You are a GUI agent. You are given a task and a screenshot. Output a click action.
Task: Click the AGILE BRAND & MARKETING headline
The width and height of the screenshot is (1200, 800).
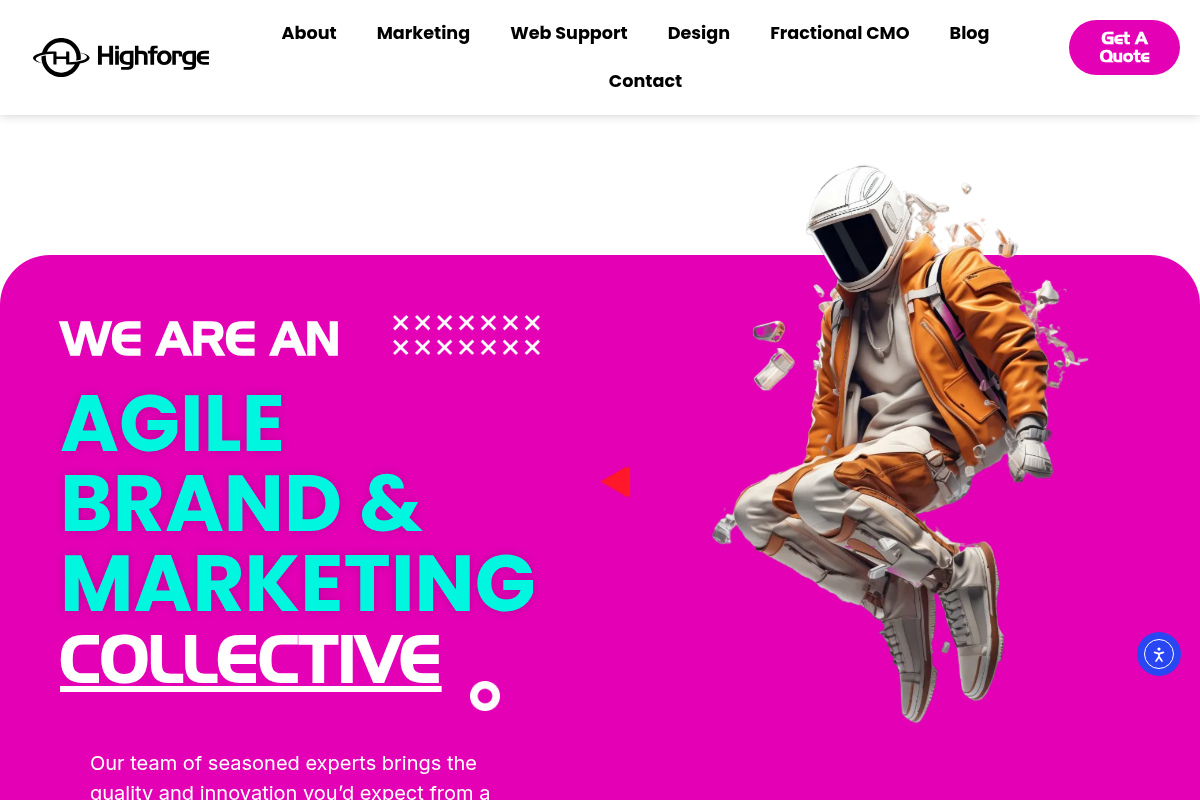click(298, 503)
